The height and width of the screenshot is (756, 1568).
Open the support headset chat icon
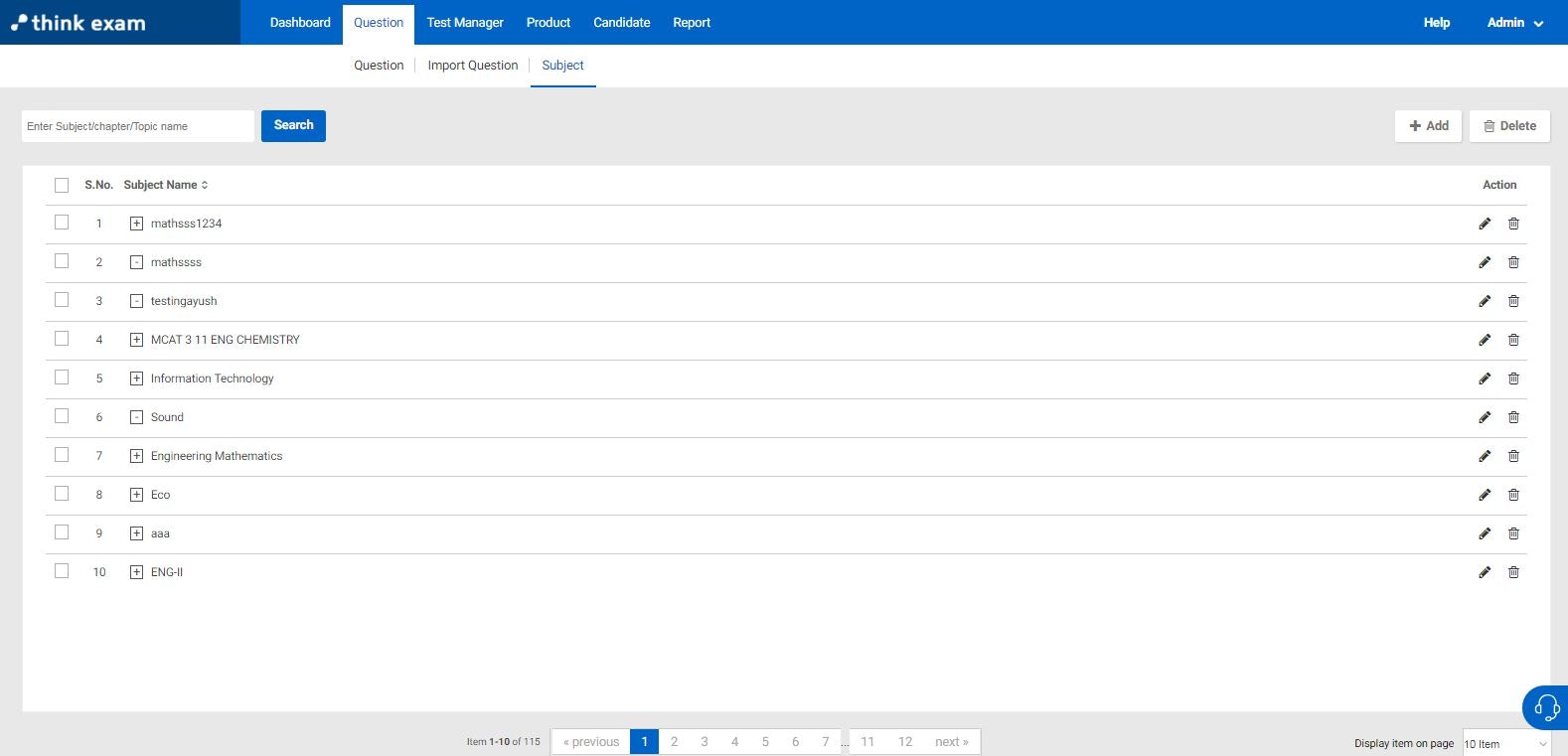1546,707
